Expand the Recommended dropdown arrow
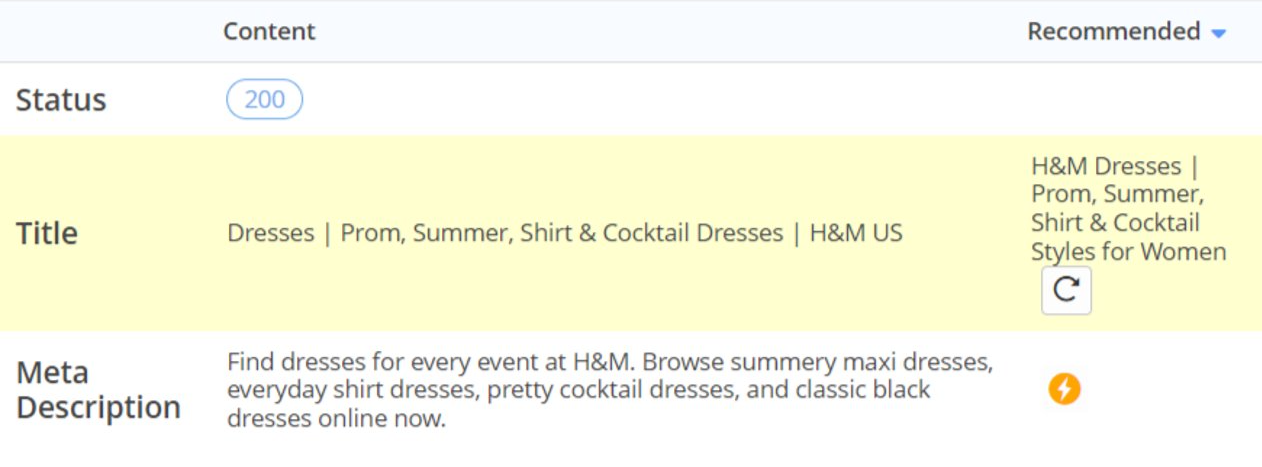1262x467 pixels. [1218, 34]
